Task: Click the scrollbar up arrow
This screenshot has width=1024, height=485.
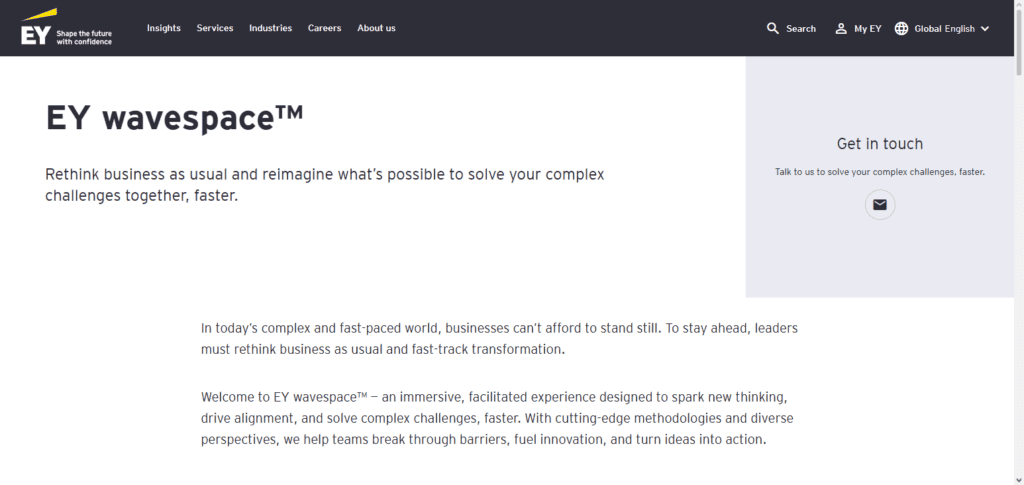Action: (x=1019, y=4)
